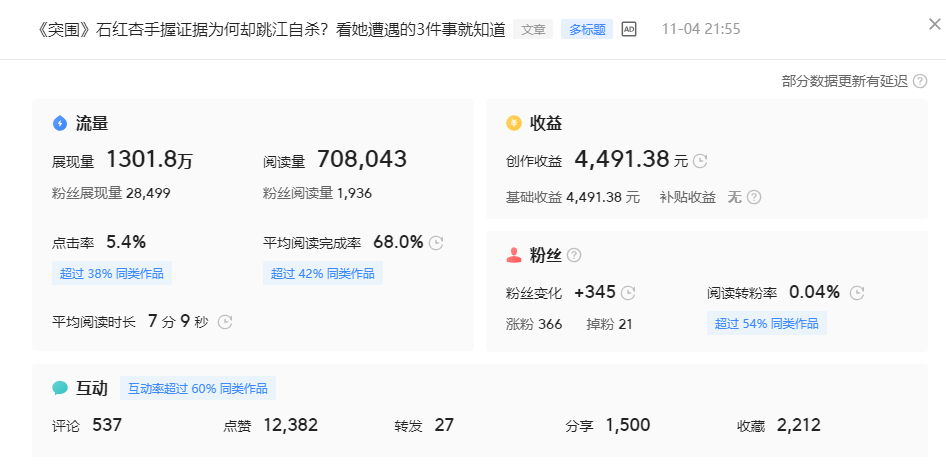Click the 收益 section heading

click(546, 124)
